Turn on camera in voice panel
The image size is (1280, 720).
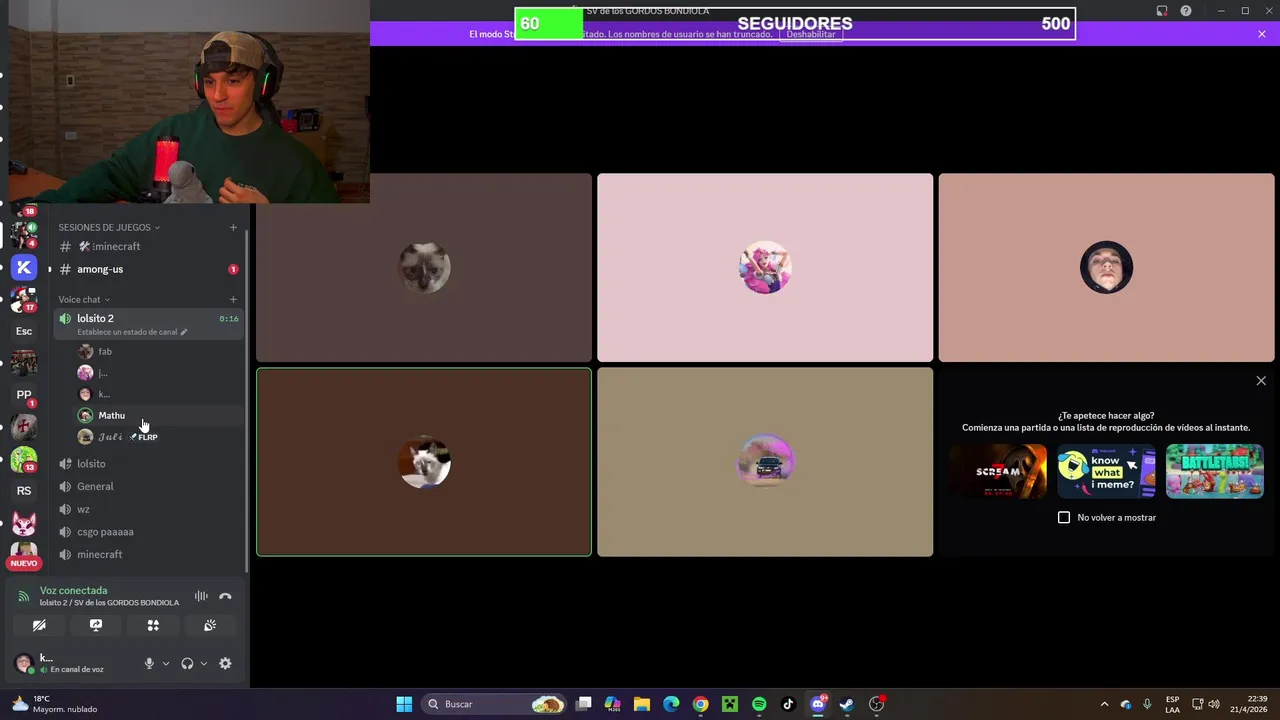39,625
